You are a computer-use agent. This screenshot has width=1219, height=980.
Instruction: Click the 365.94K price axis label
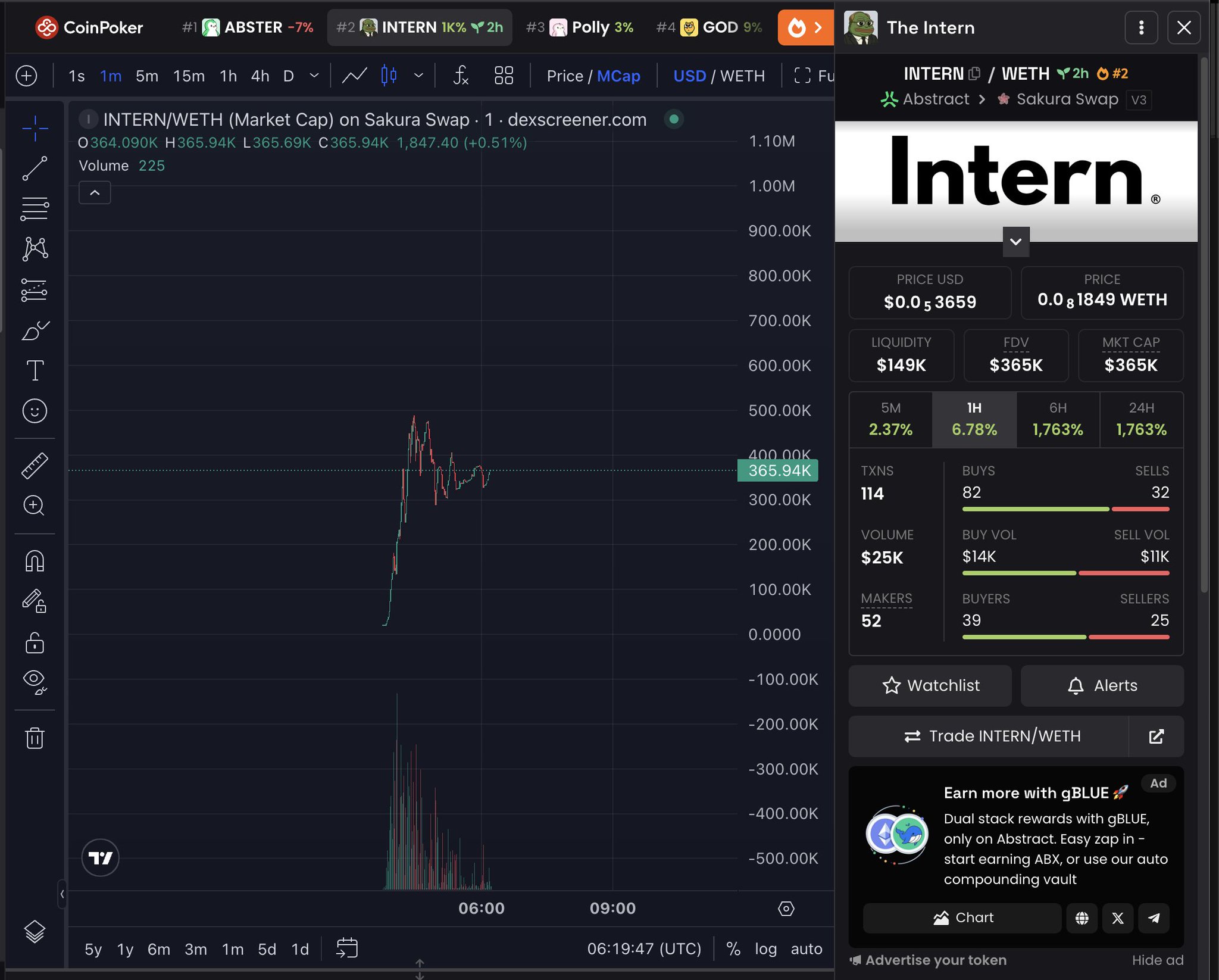tap(777, 470)
